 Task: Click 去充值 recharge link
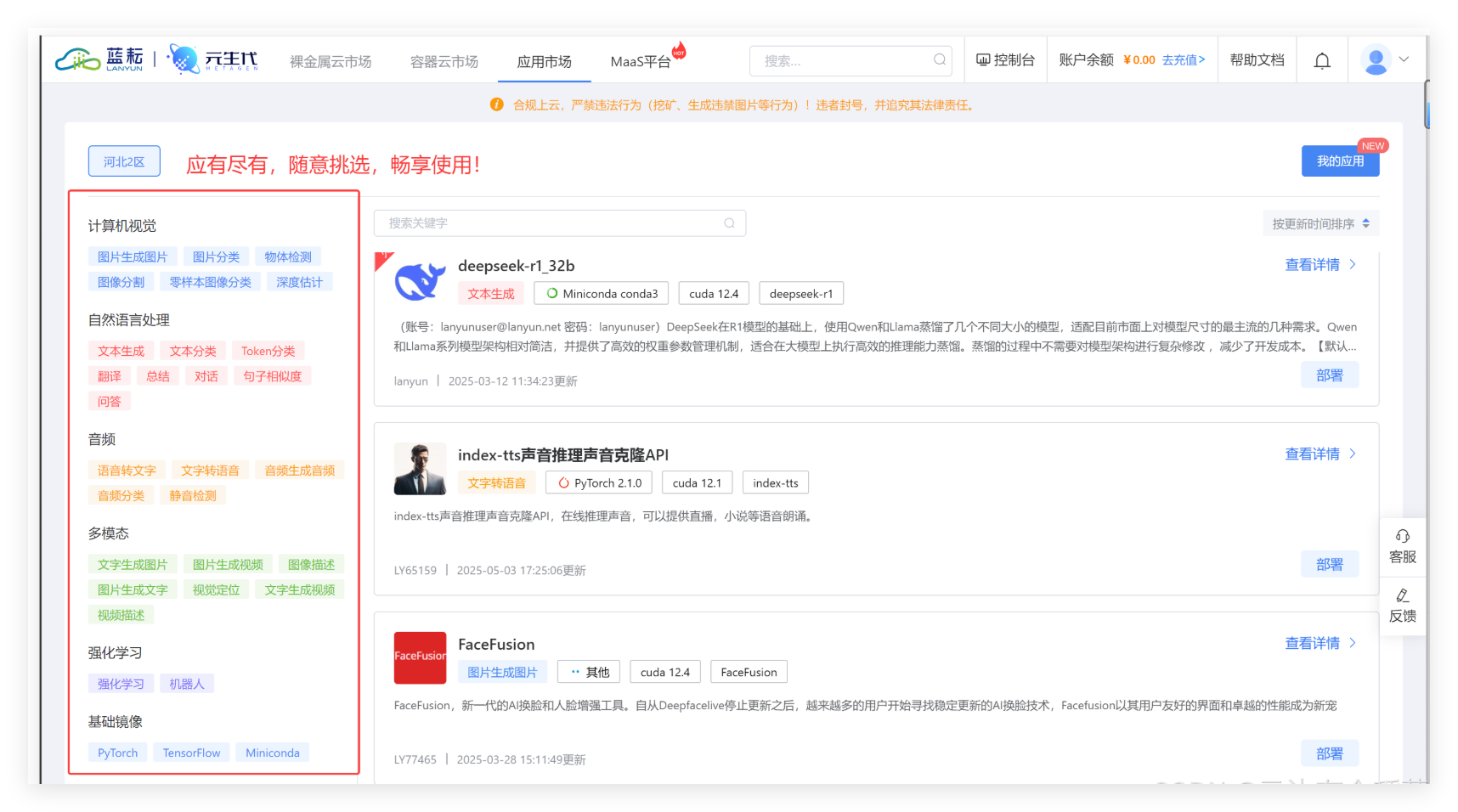(x=1184, y=59)
